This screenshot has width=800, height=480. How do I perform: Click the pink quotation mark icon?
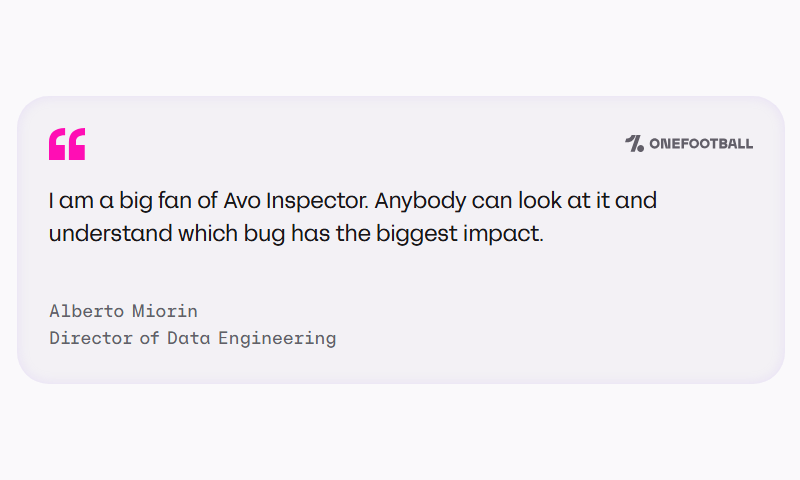67,144
